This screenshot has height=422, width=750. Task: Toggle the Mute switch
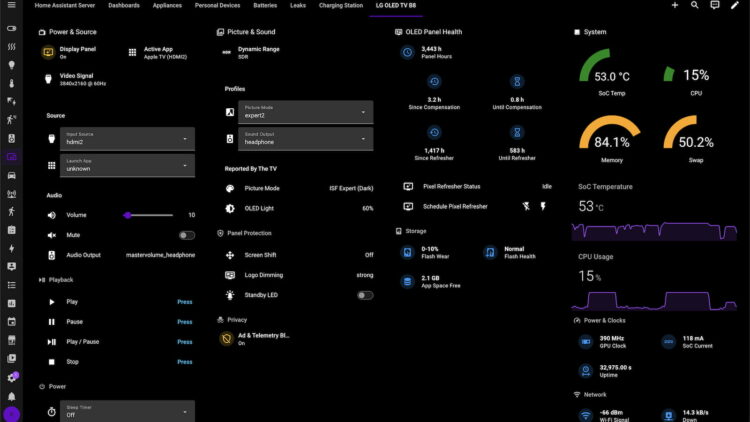[x=187, y=235]
